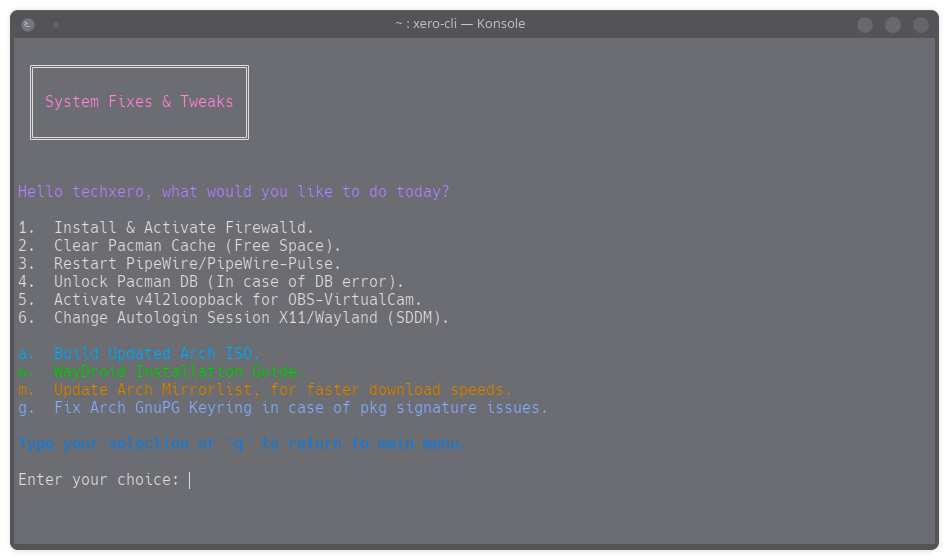Click the Konsole app icon in title bar
The height and width of the screenshot is (560, 949).
(28, 24)
